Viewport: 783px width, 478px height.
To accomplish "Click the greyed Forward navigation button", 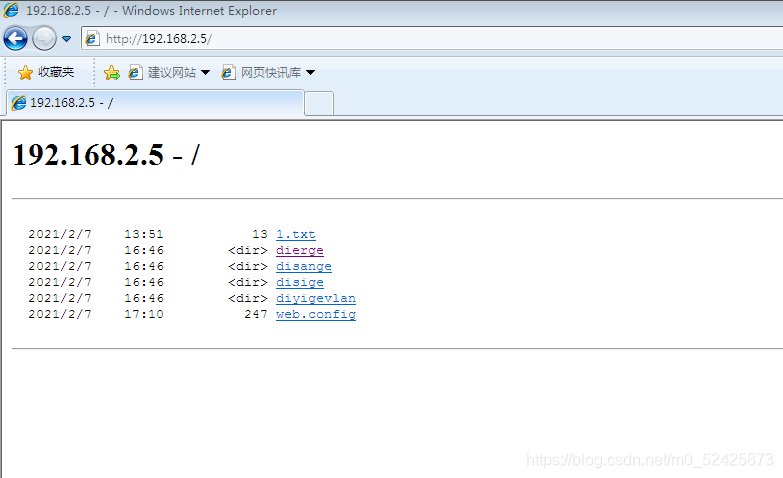I will click(44, 38).
